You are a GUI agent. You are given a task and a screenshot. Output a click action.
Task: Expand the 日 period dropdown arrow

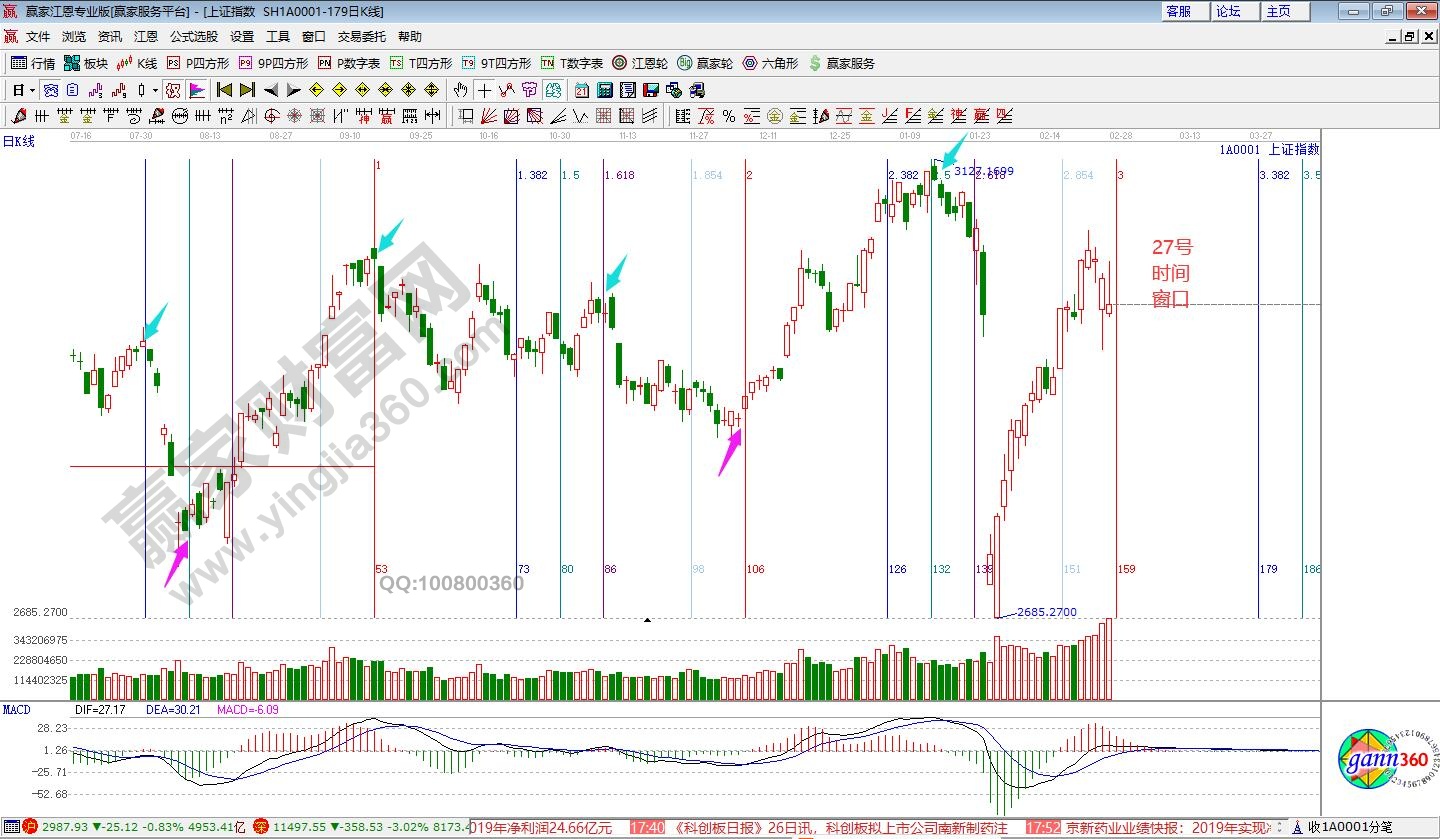(32, 90)
